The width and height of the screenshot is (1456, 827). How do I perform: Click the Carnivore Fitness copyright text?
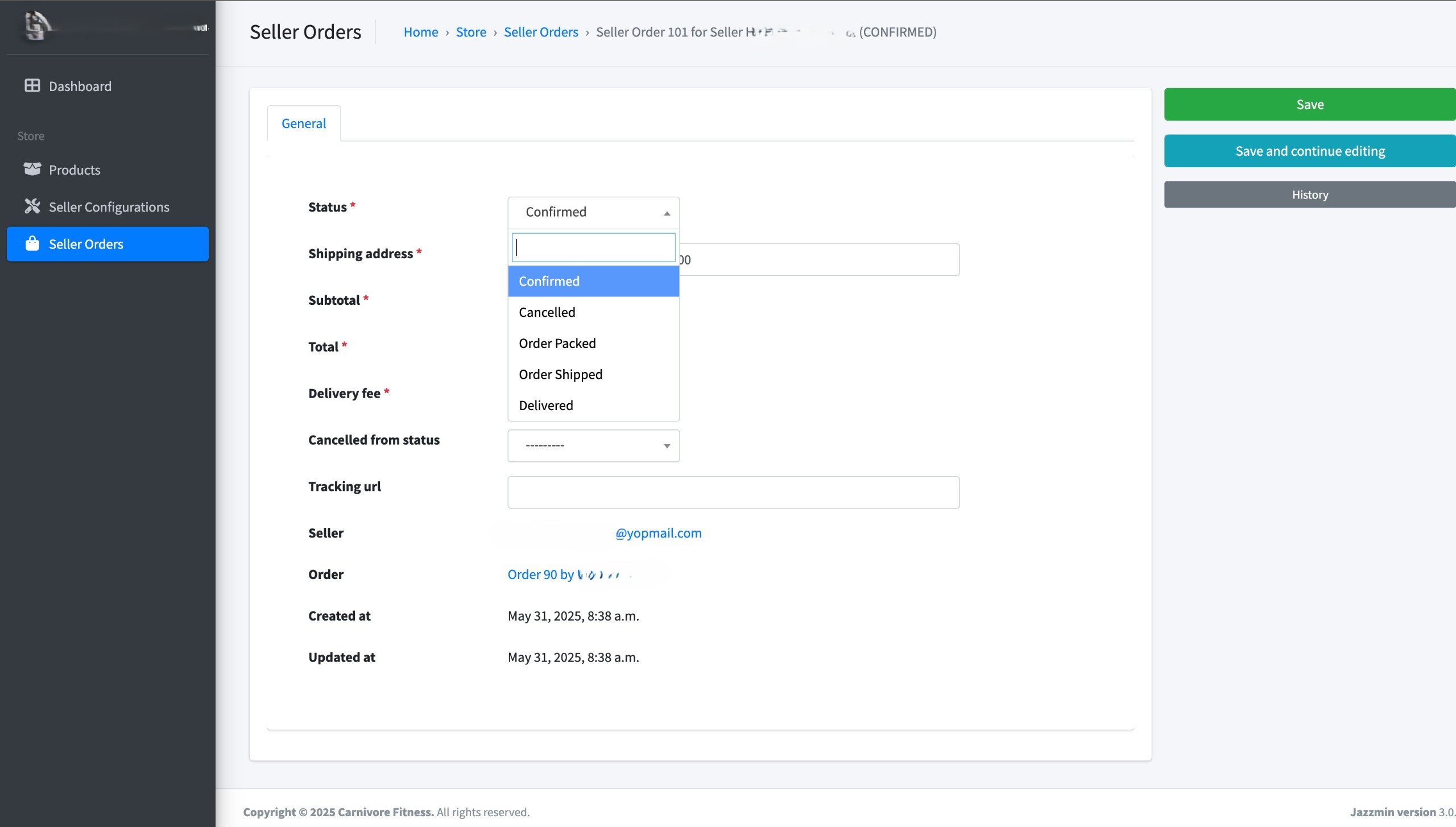386,812
